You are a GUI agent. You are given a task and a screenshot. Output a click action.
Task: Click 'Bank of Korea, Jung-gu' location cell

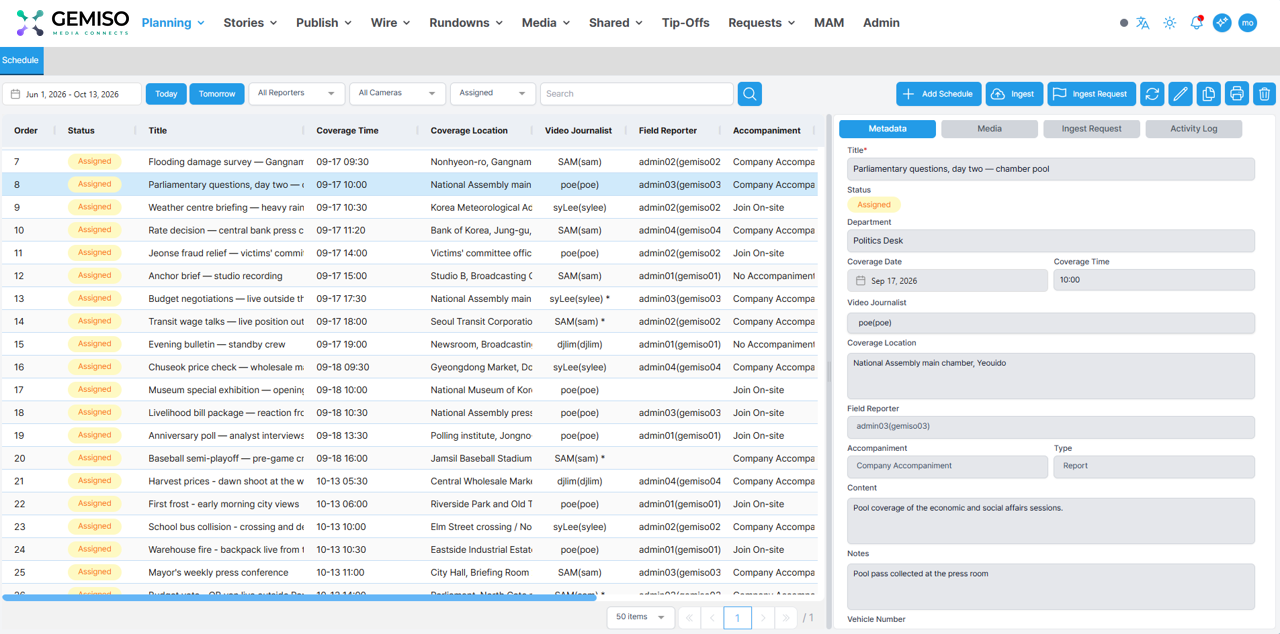click(x=481, y=230)
